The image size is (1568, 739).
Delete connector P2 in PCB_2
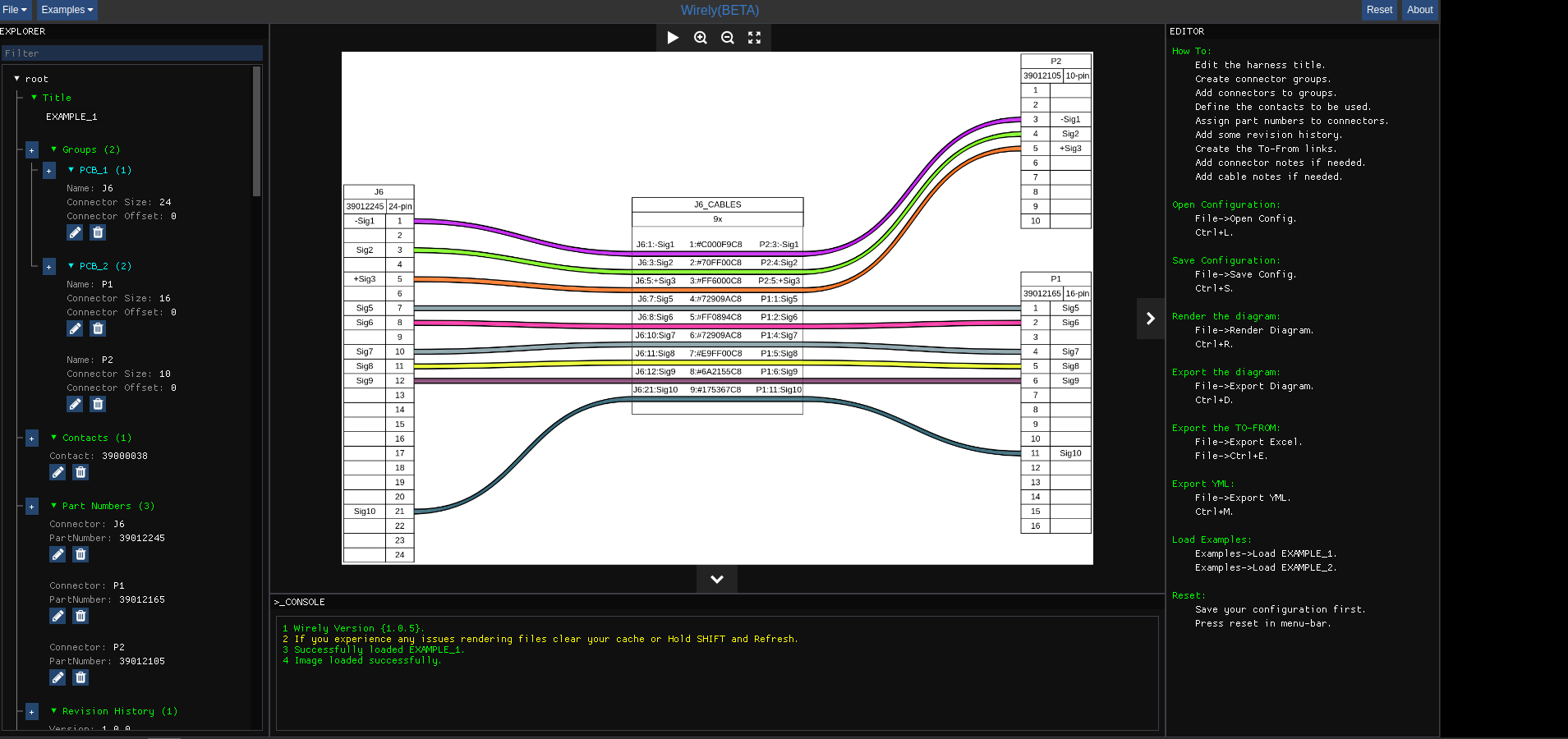pos(98,404)
